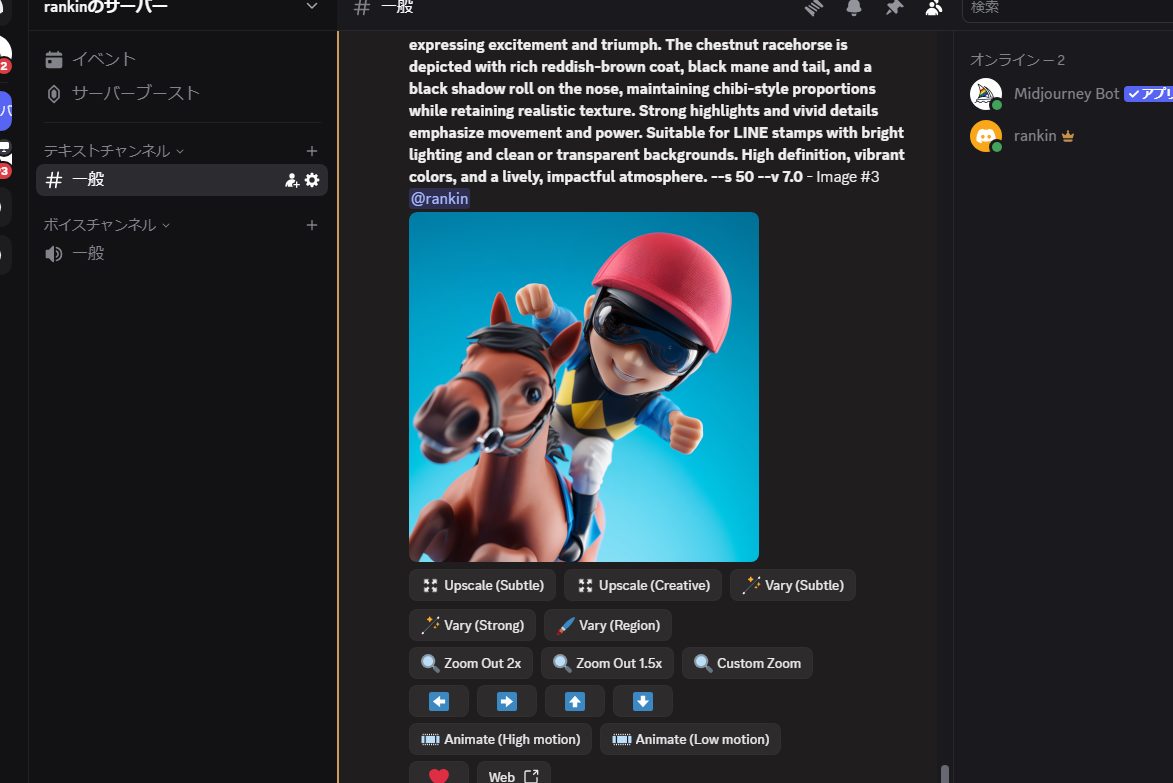Screen dimensions: 1173x783
Task: Open the threads icon in channel header
Action: [815, 8]
